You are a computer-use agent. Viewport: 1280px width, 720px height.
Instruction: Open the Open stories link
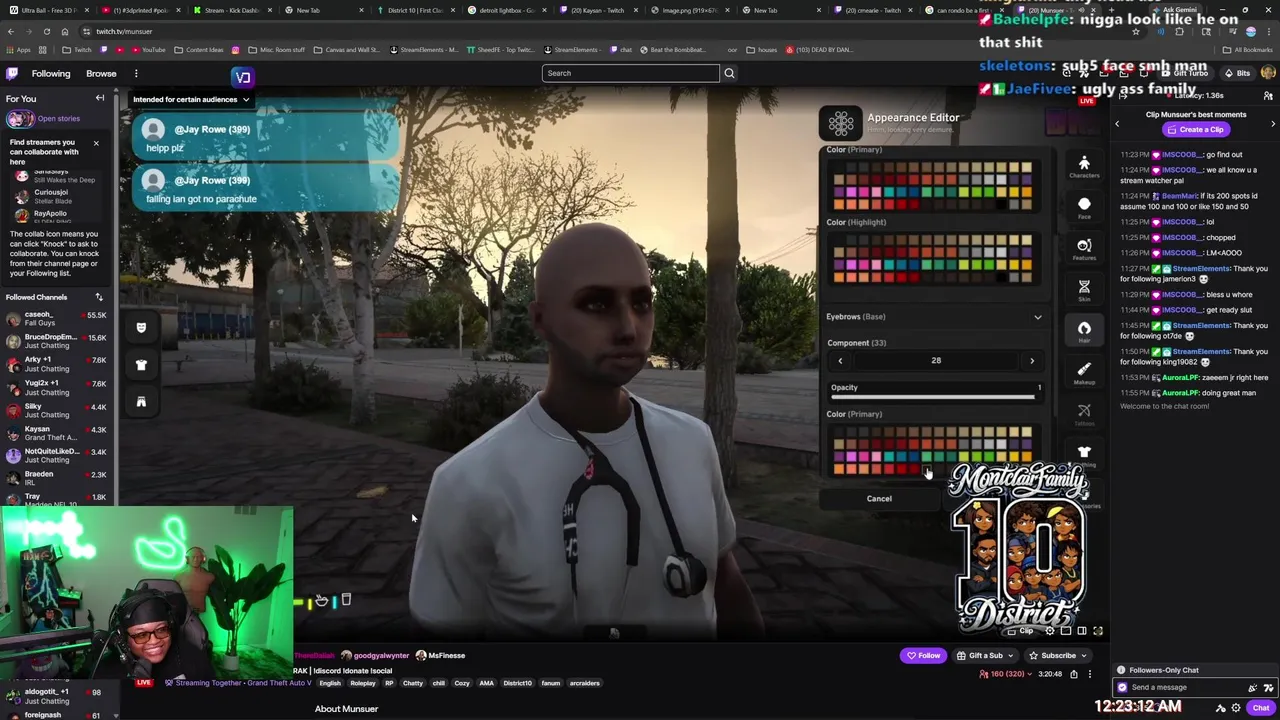(59, 119)
